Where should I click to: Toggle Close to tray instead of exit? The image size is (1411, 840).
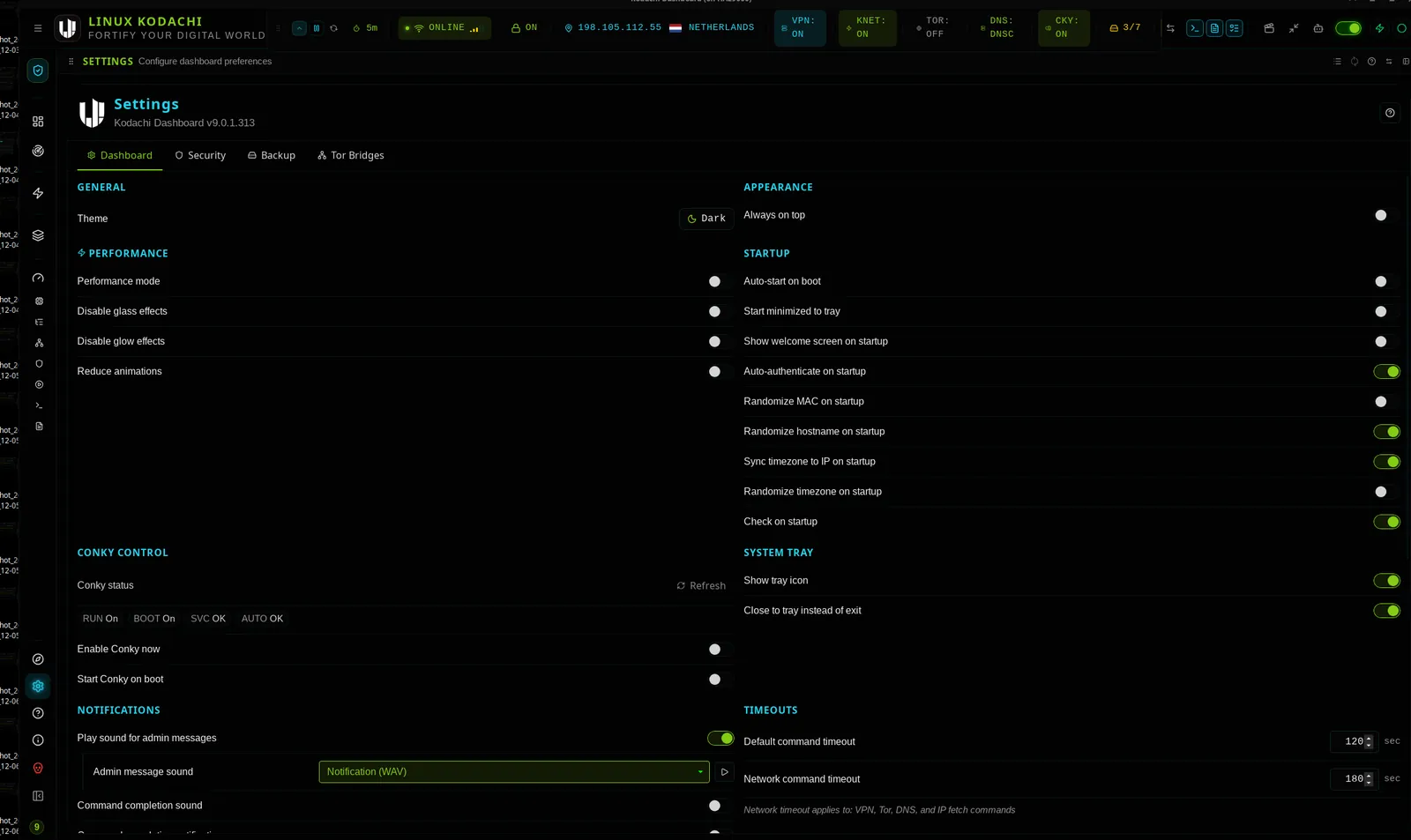[1386, 610]
